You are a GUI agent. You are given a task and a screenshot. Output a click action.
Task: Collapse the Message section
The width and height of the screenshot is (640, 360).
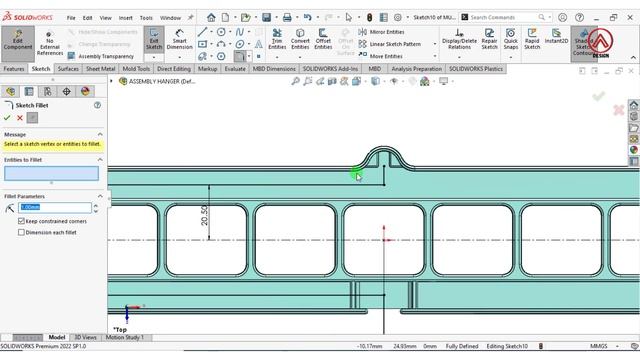(100, 134)
